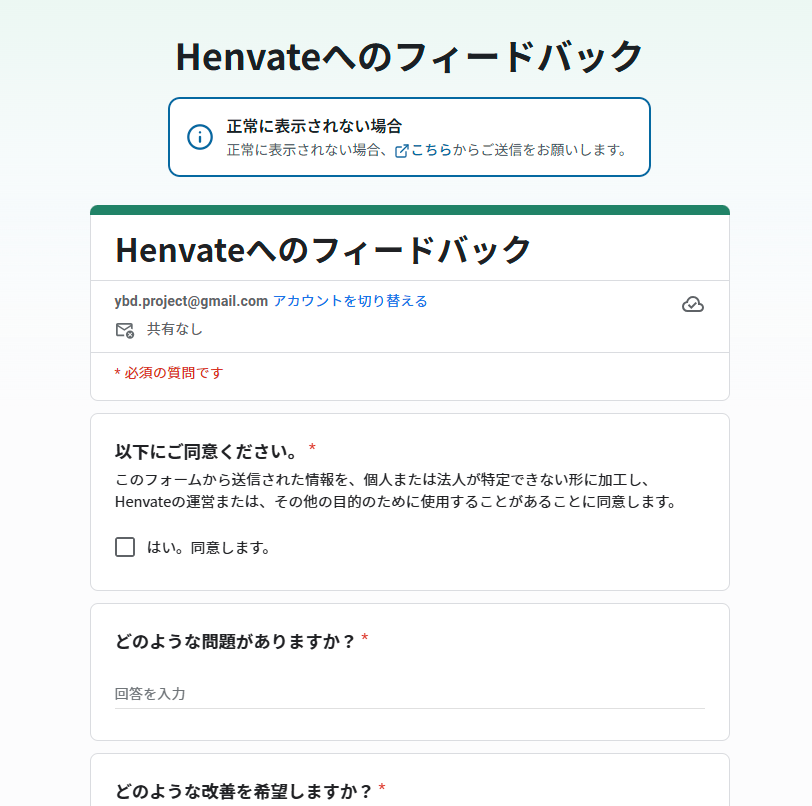Click the 正常に表示されない場合 bold heading
The width and height of the screenshot is (812, 806).
[x=314, y=126]
